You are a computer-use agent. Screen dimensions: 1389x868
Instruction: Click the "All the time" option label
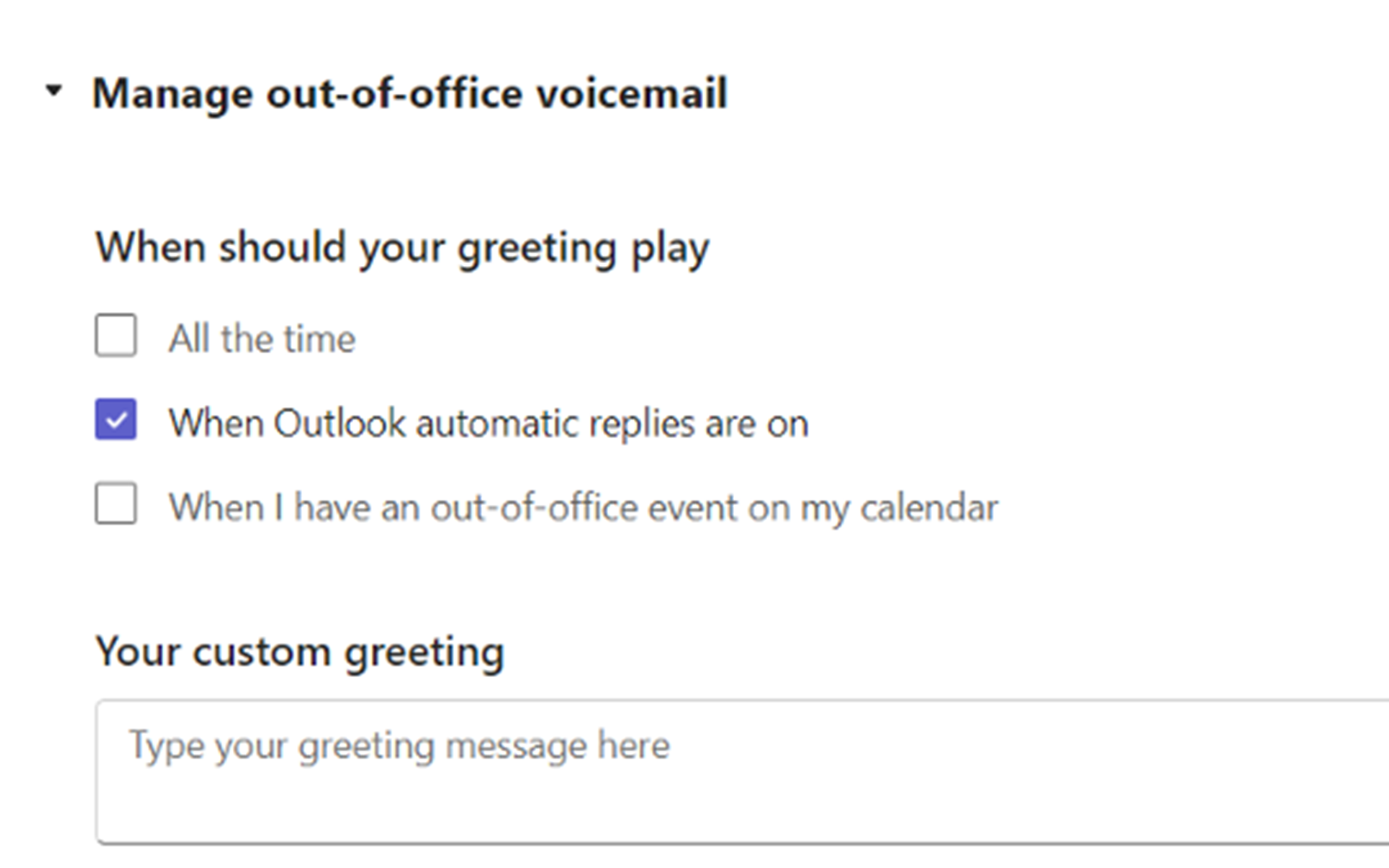262,337
